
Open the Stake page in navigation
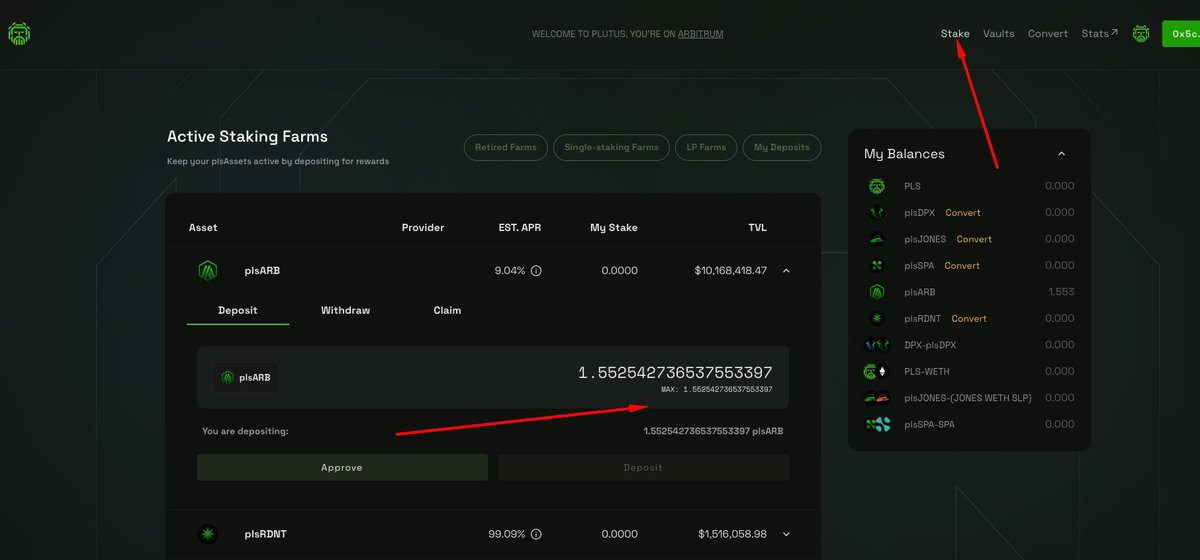click(x=955, y=34)
